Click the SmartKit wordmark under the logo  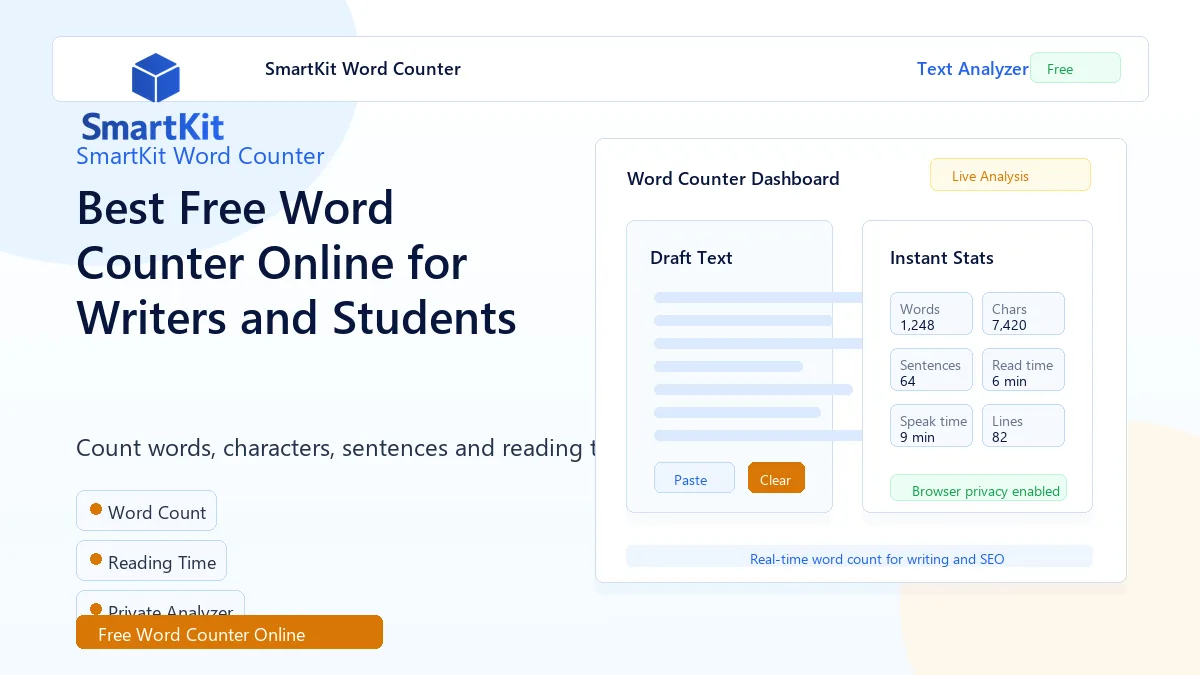pyautogui.click(x=153, y=127)
